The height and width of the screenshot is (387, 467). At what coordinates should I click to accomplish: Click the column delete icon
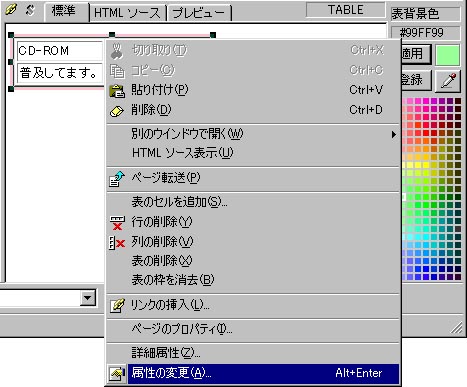[x=117, y=243]
